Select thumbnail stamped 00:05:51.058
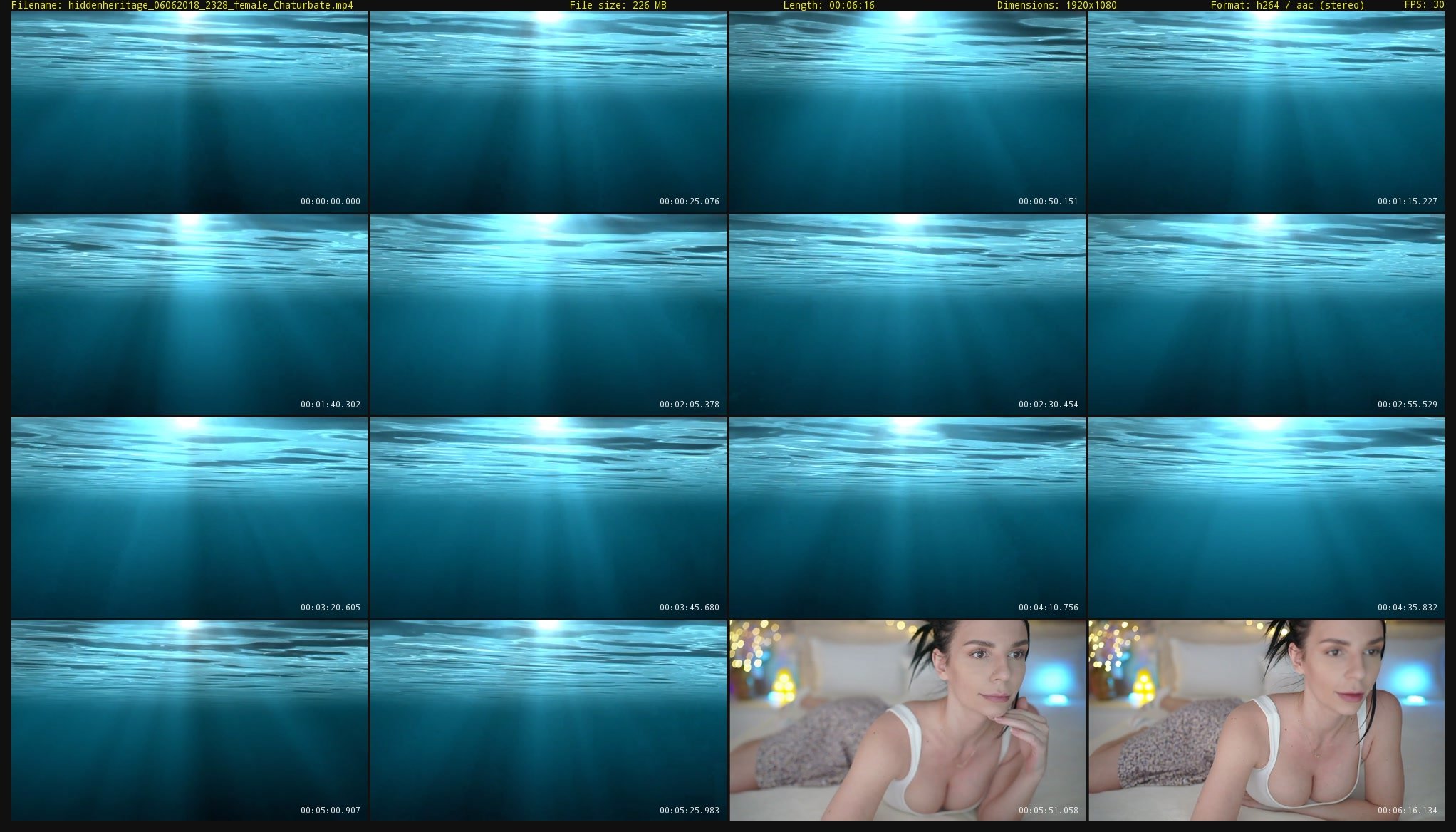Viewport: 1456px width, 832px height. point(908,721)
